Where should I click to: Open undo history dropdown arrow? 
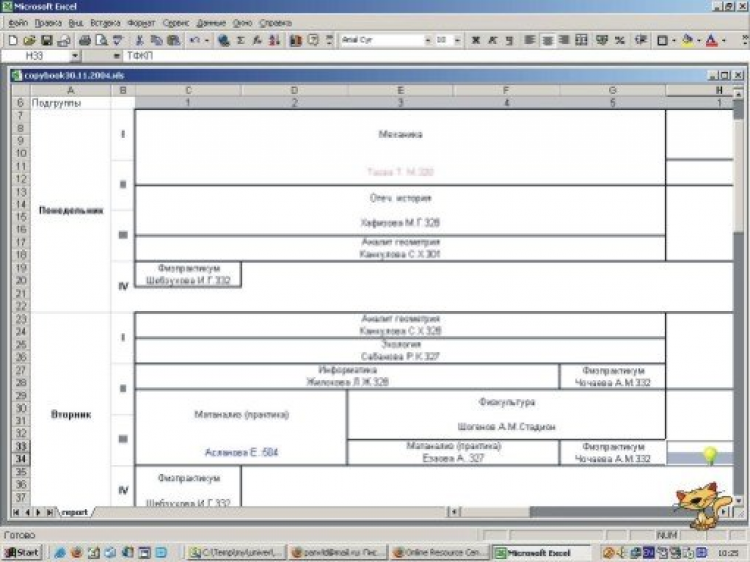(207, 41)
